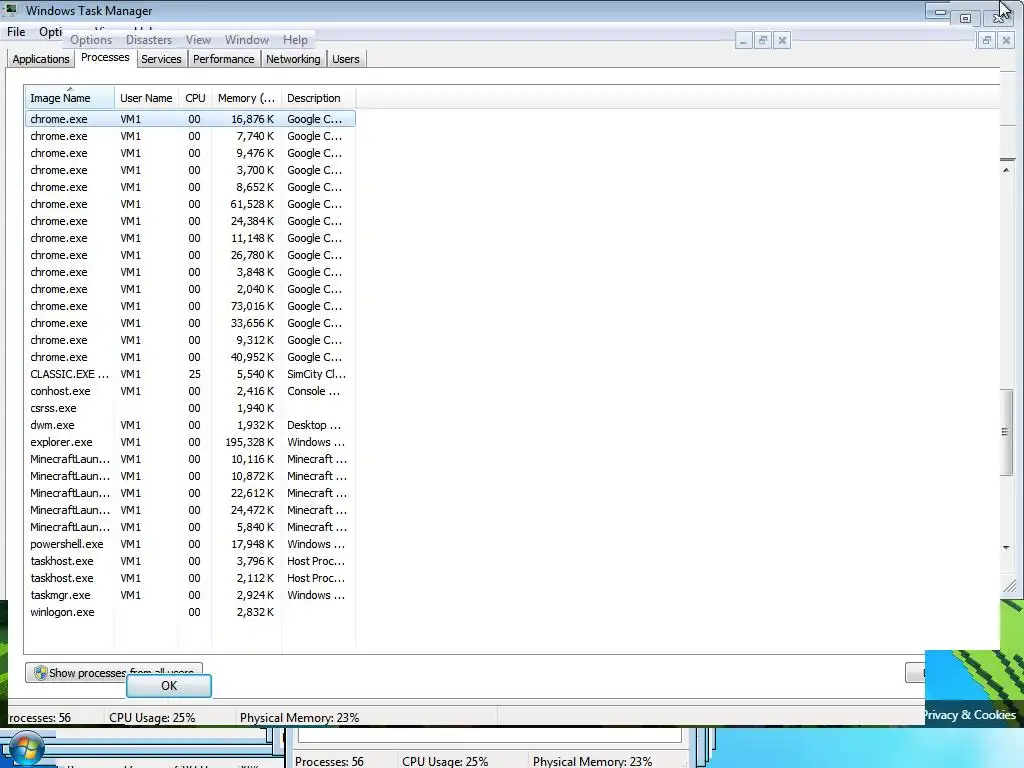Open the Window menu

coord(247,40)
